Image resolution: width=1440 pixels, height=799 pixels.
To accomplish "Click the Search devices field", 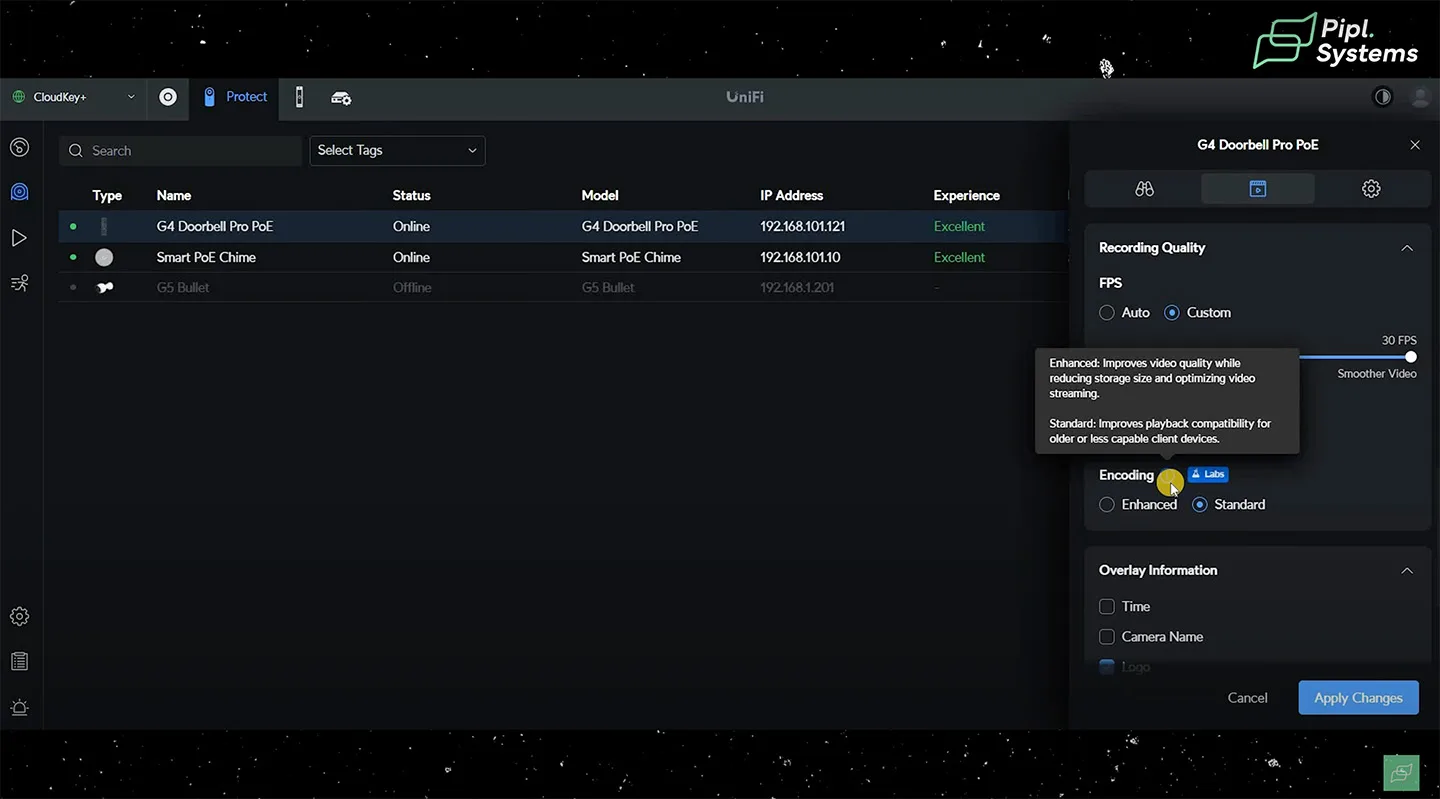I will point(180,151).
